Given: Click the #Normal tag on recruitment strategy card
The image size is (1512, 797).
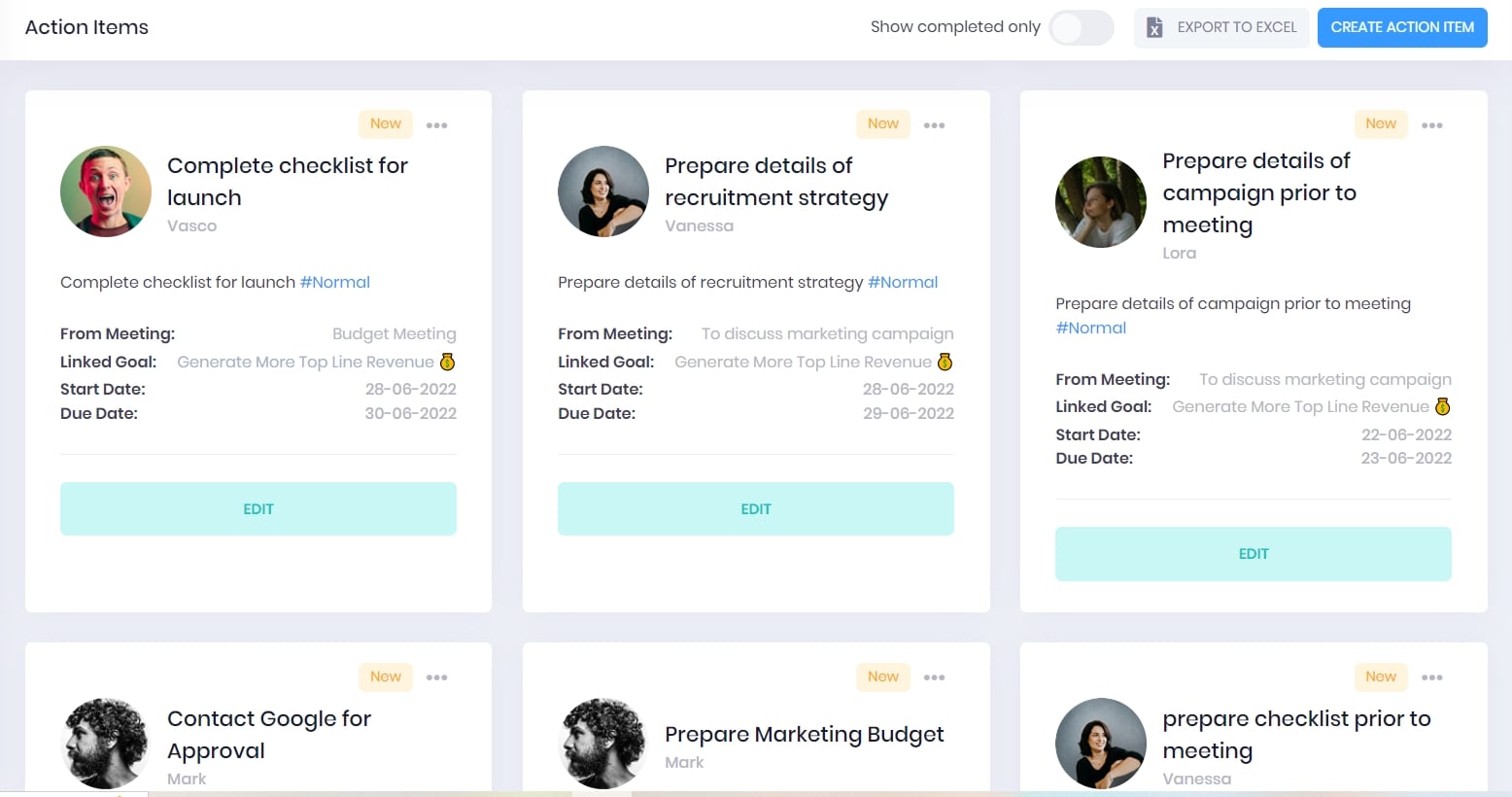Looking at the screenshot, I should pos(903,283).
